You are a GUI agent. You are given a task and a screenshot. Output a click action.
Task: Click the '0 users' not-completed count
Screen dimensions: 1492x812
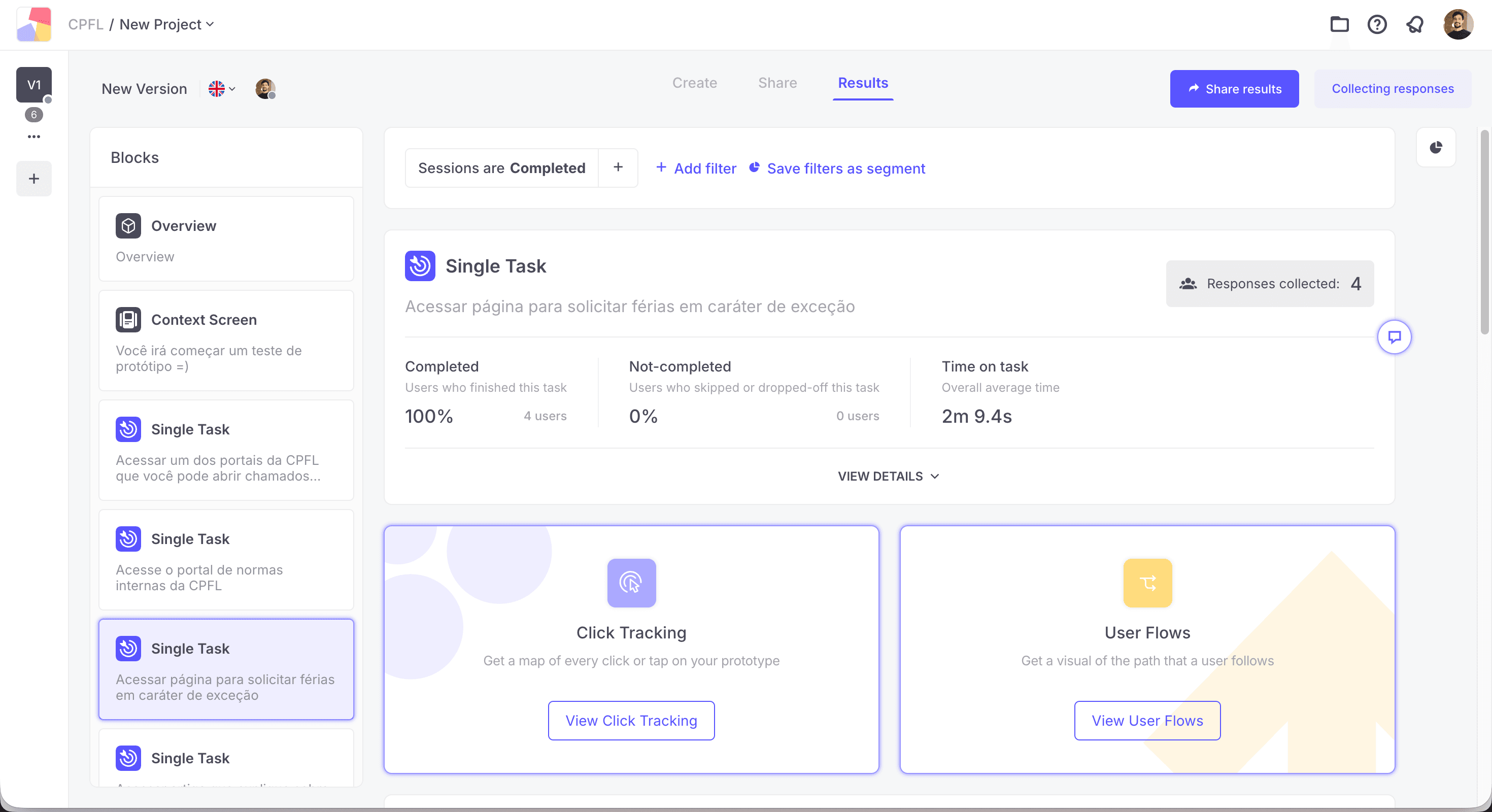(857, 416)
